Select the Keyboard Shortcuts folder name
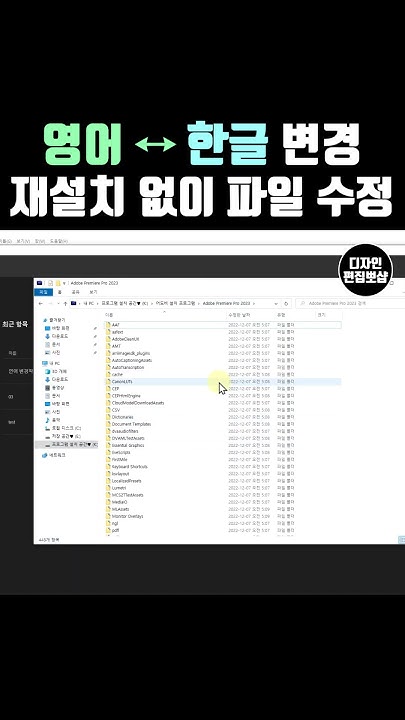405x720 pixels. [x=129, y=467]
